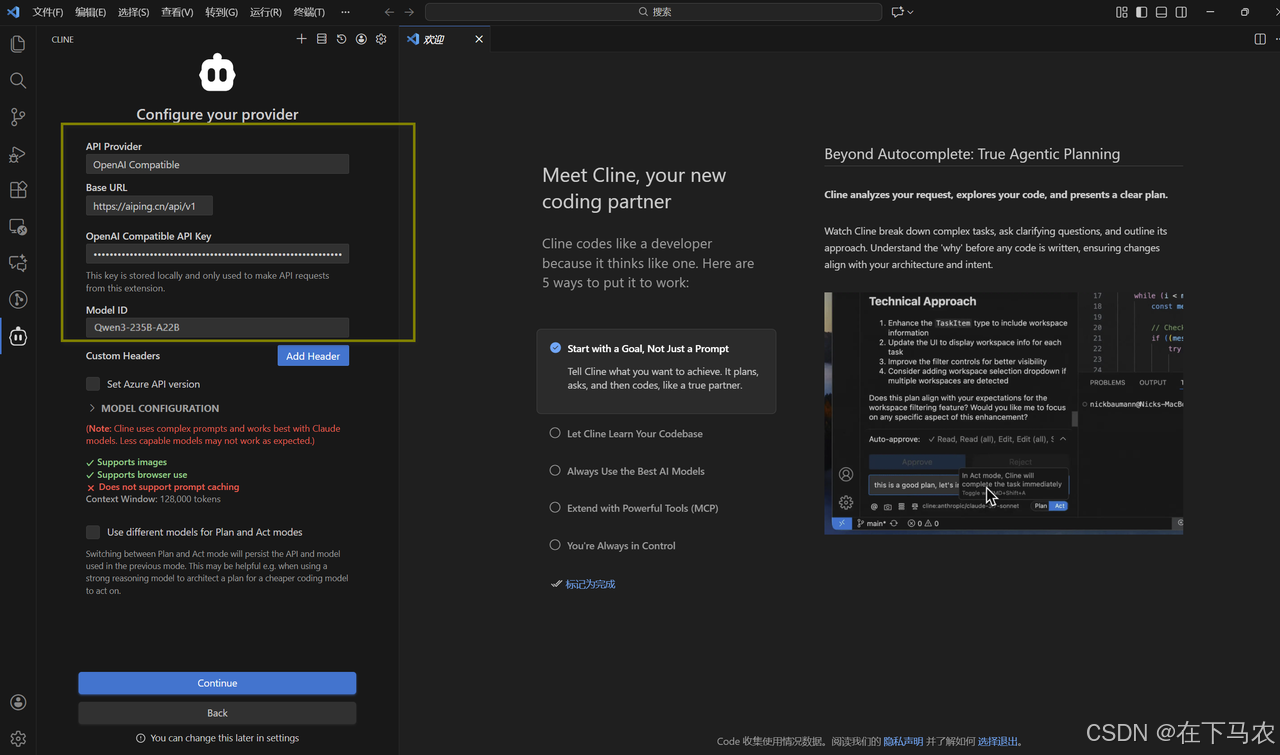Go forward with the title bar arrow
Viewport: 1280px width, 755px height.
410,12
